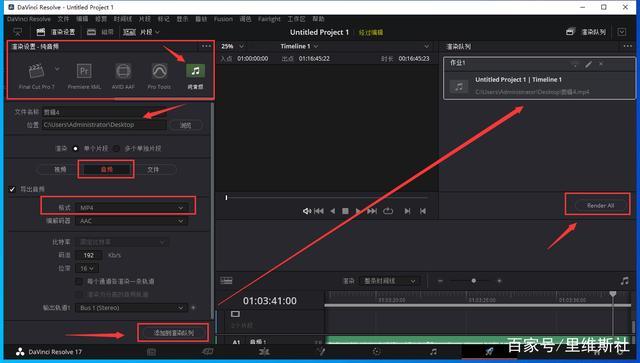Select the green audio-only render preset
This screenshot has height=363, width=640.
tap(196, 76)
